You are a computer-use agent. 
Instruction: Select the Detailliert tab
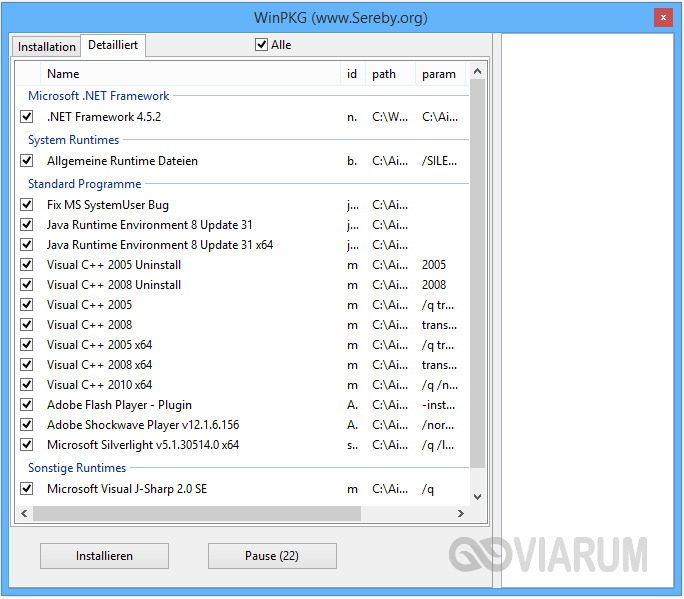pos(113,45)
